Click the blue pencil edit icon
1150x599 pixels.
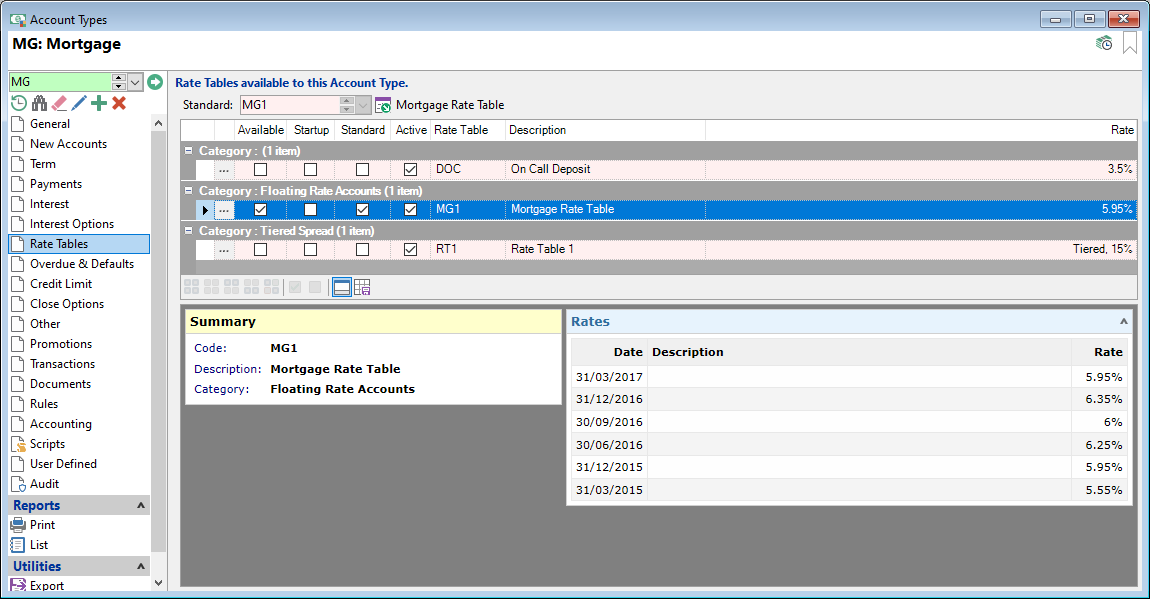point(79,103)
